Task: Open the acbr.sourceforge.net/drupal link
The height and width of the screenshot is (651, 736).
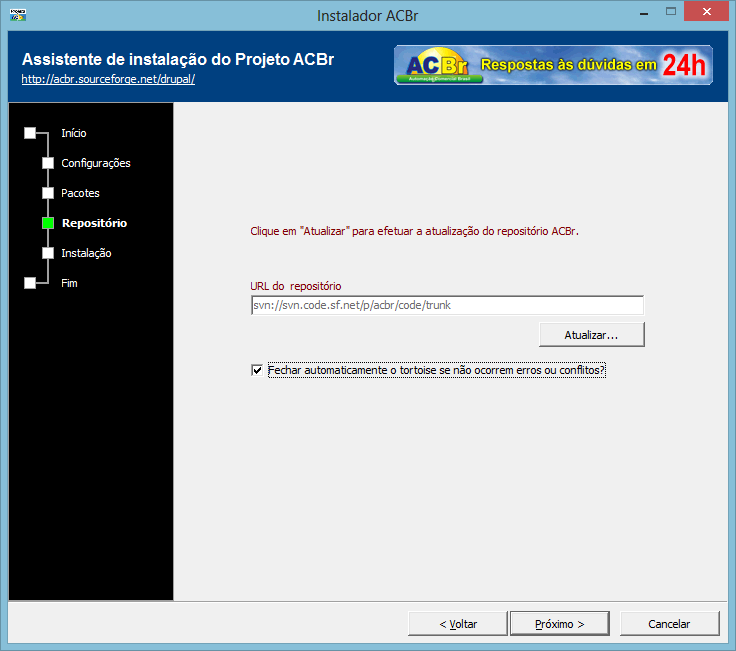Action: [x=108, y=79]
